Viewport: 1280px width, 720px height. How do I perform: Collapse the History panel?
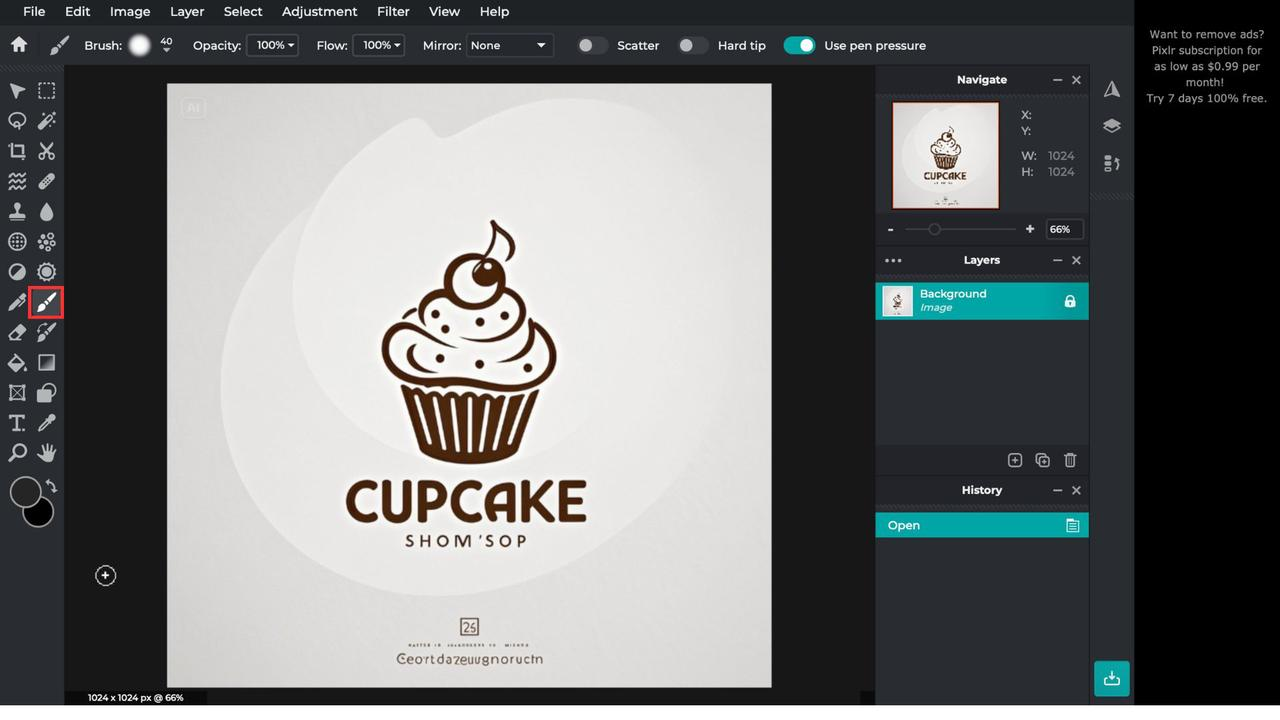tap(1057, 490)
